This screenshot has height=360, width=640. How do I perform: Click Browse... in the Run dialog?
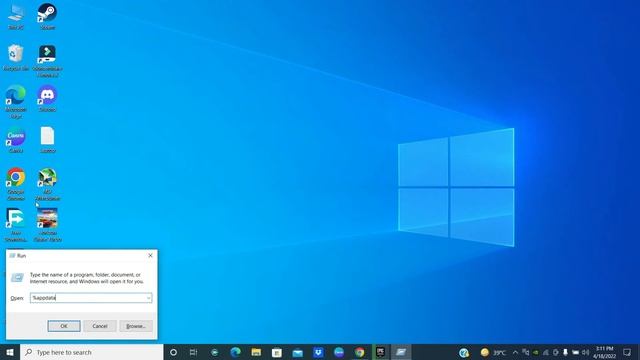click(136, 326)
